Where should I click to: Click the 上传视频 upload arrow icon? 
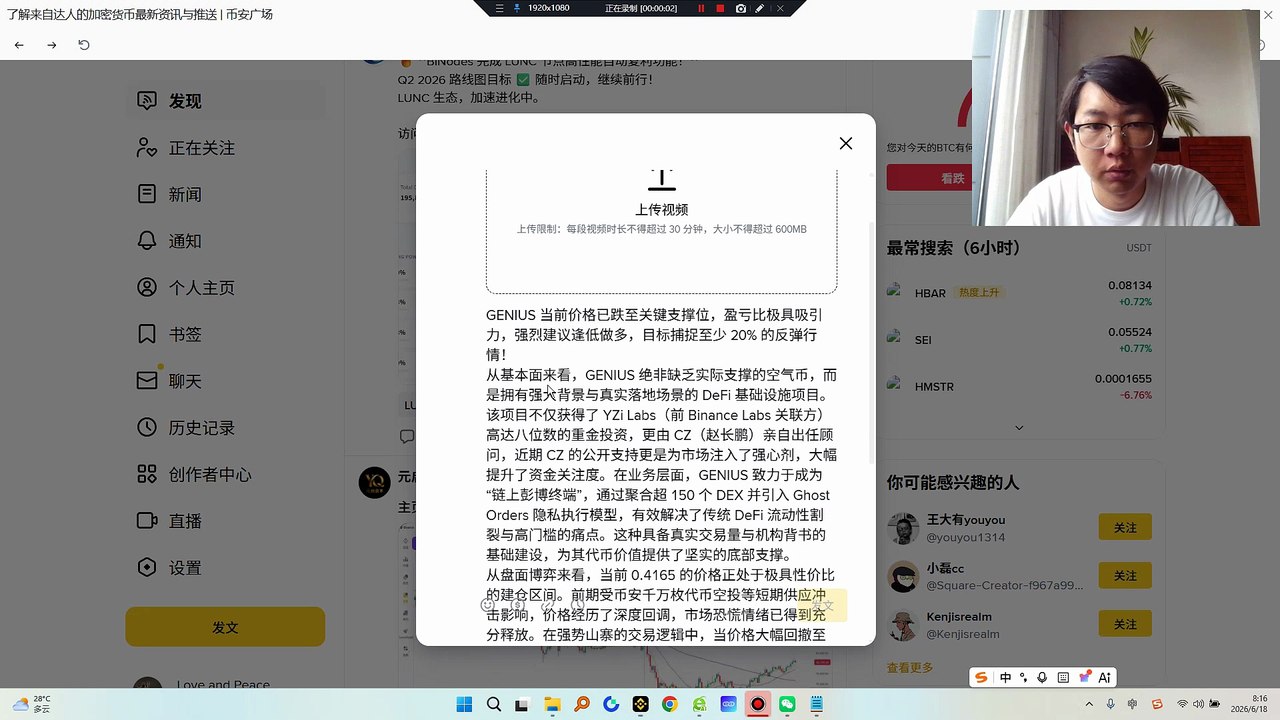pos(662,180)
